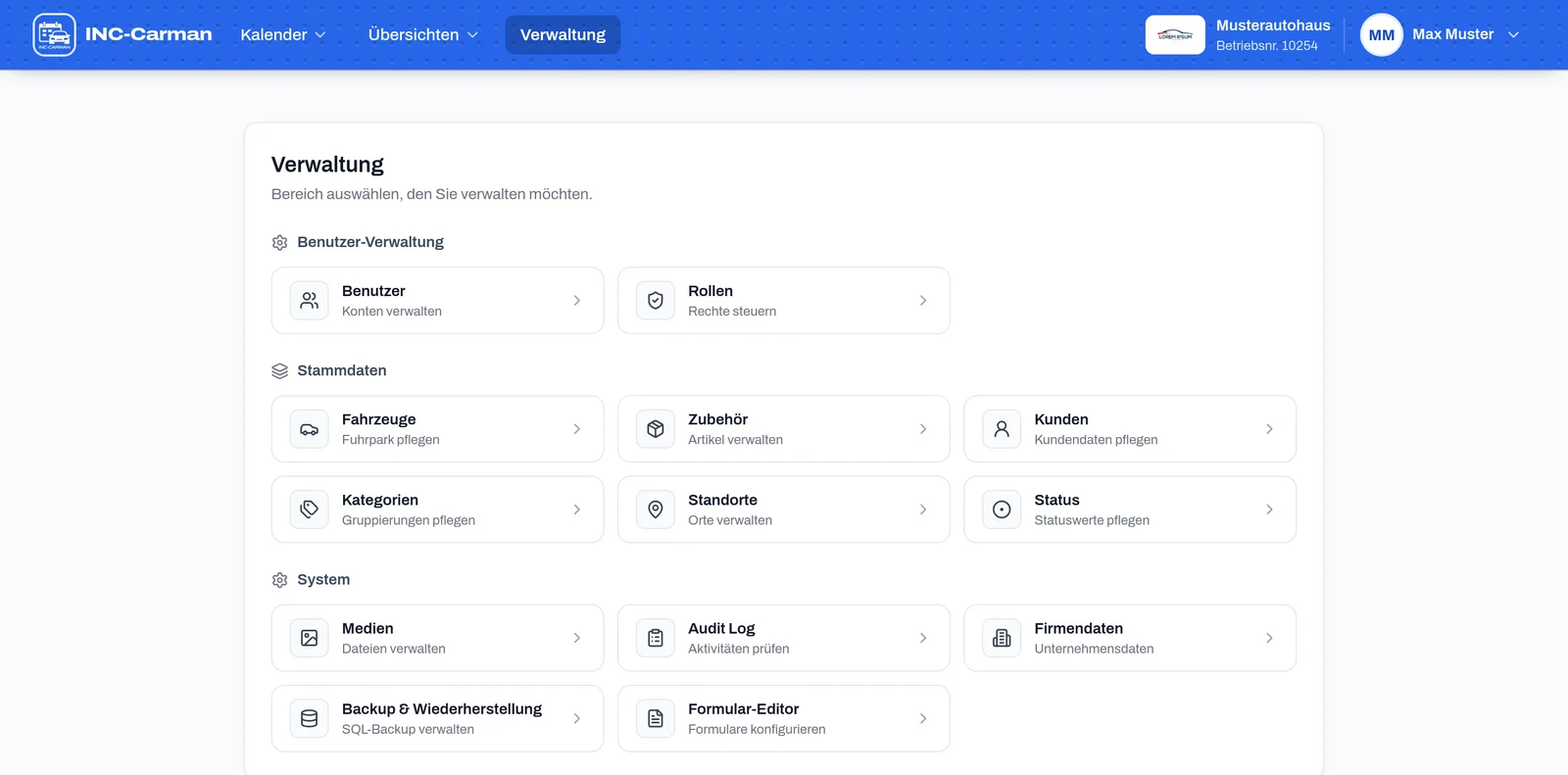Click the Medien image icon
This screenshot has height=775, width=1568.
tap(310, 638)
